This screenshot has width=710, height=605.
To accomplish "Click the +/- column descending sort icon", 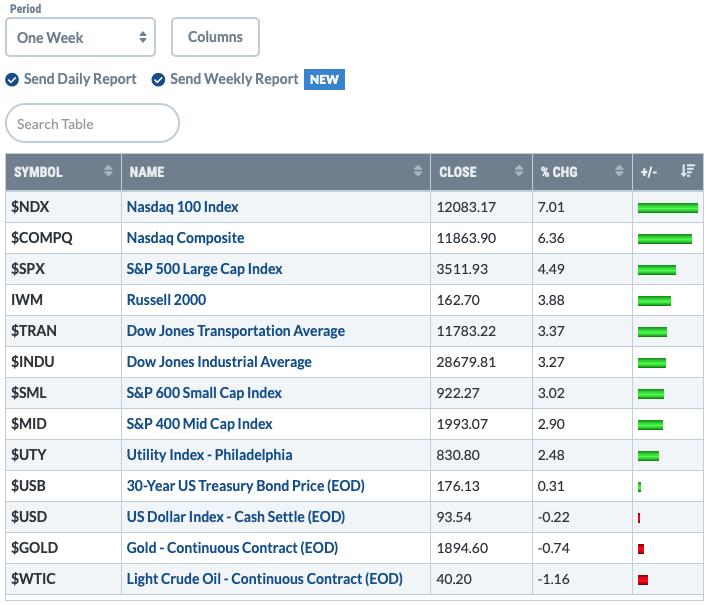I will [x=687, y=171].
